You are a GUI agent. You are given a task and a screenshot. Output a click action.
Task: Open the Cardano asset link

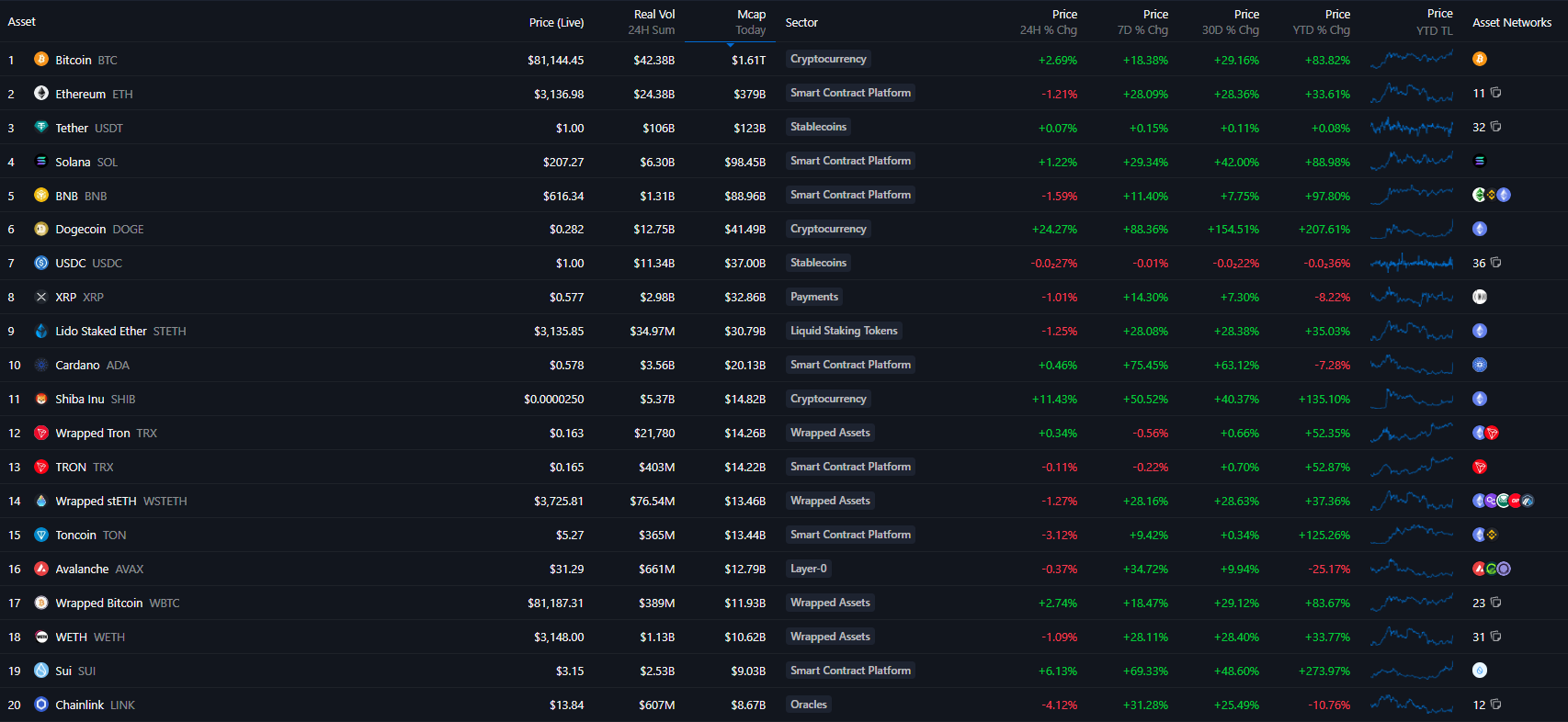coord(77,365)
